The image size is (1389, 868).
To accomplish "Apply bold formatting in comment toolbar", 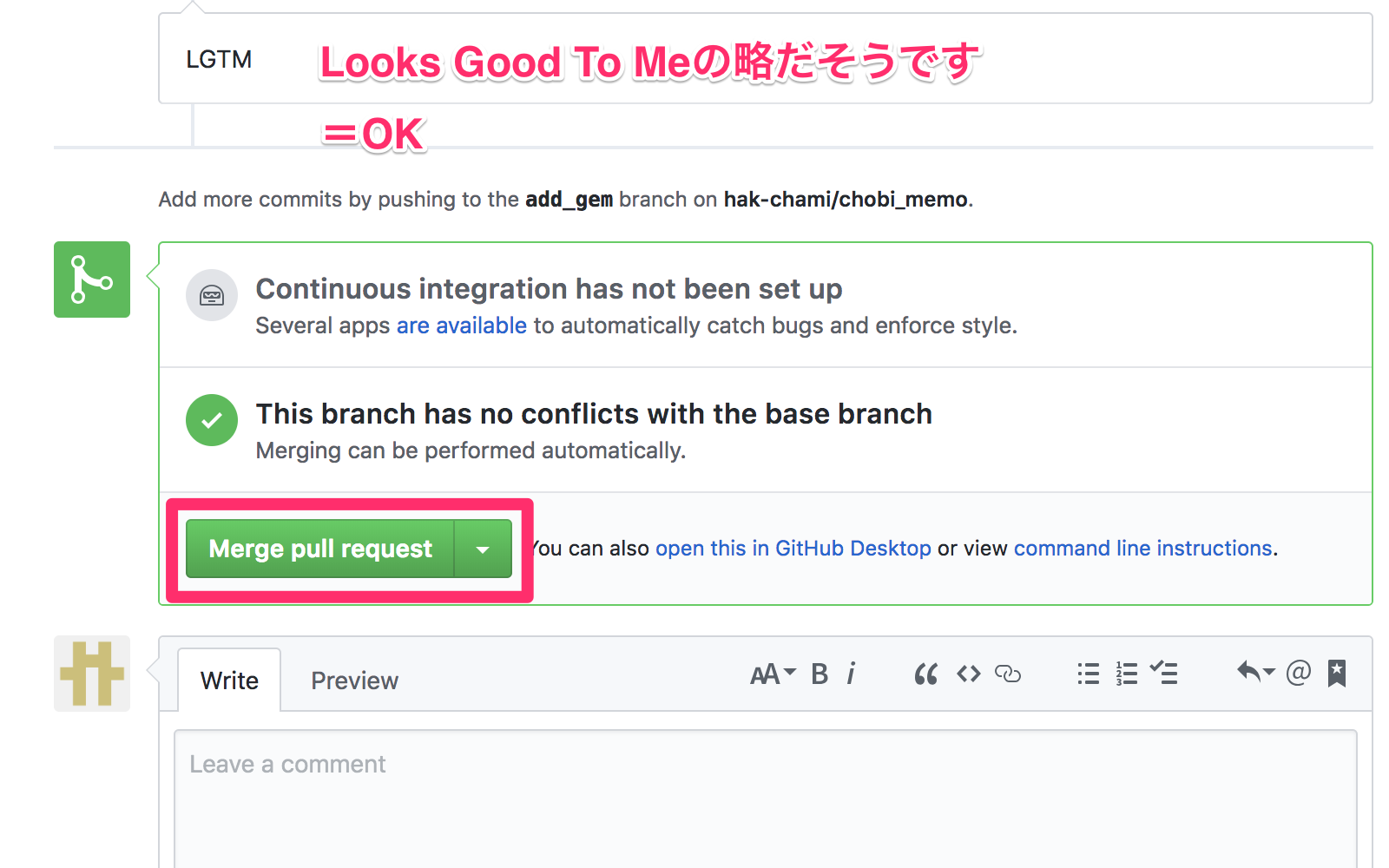I will [819, 674].
